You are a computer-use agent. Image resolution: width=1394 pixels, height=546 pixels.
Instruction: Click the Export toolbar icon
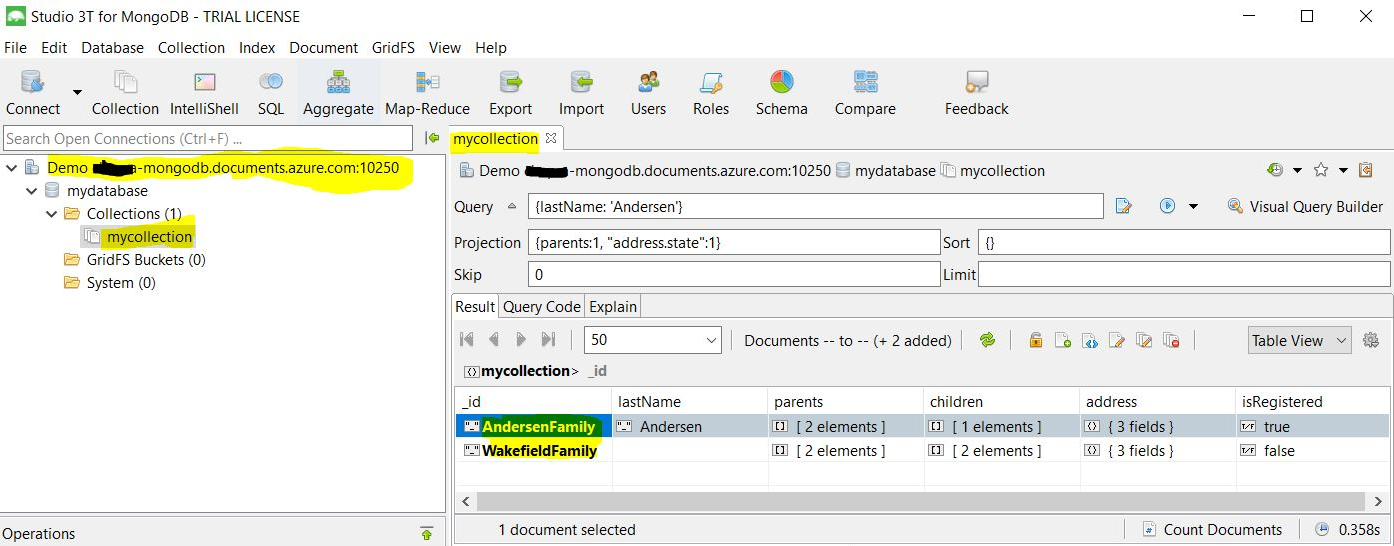click(x=510, y=93)
